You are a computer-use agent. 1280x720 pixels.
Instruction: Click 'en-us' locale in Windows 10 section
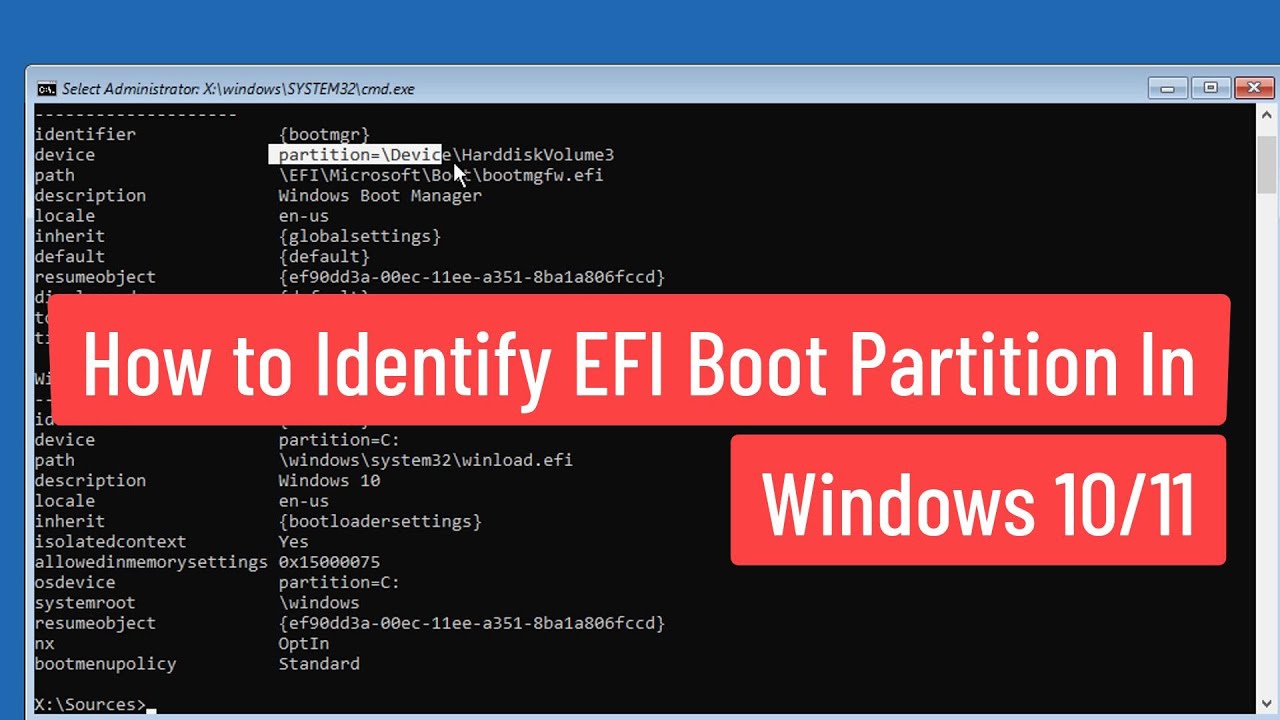[303, 501]
